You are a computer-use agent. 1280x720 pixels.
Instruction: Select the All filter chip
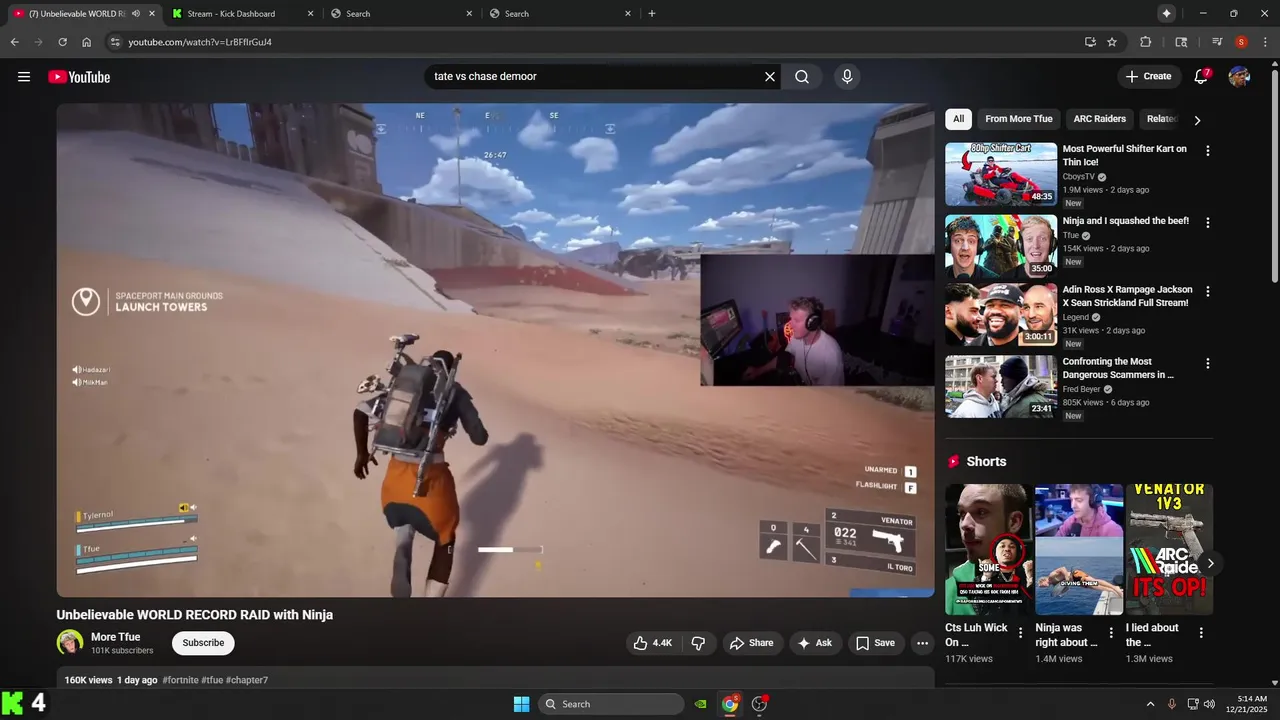coord(958,119)
